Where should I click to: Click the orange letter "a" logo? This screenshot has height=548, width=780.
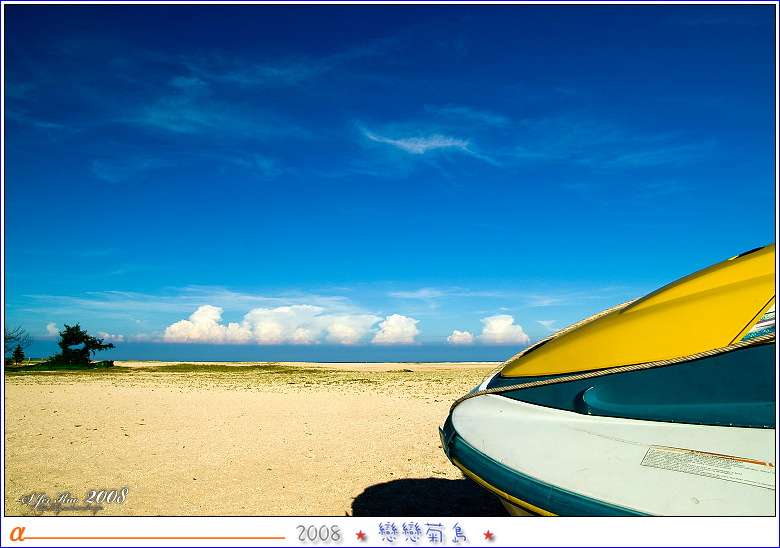click(x=17, y=533)
